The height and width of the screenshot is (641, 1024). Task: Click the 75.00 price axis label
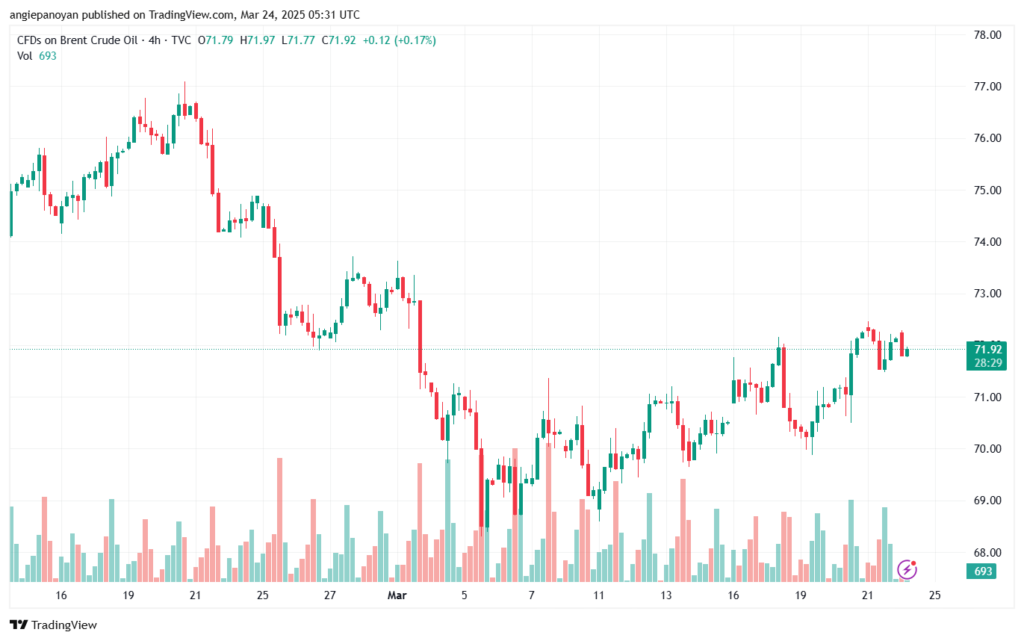(x=988, y=190)
